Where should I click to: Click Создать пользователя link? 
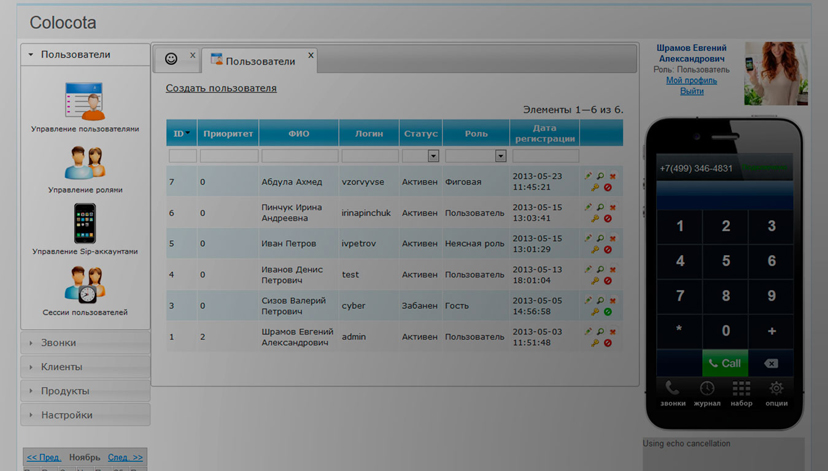point(221,88)
